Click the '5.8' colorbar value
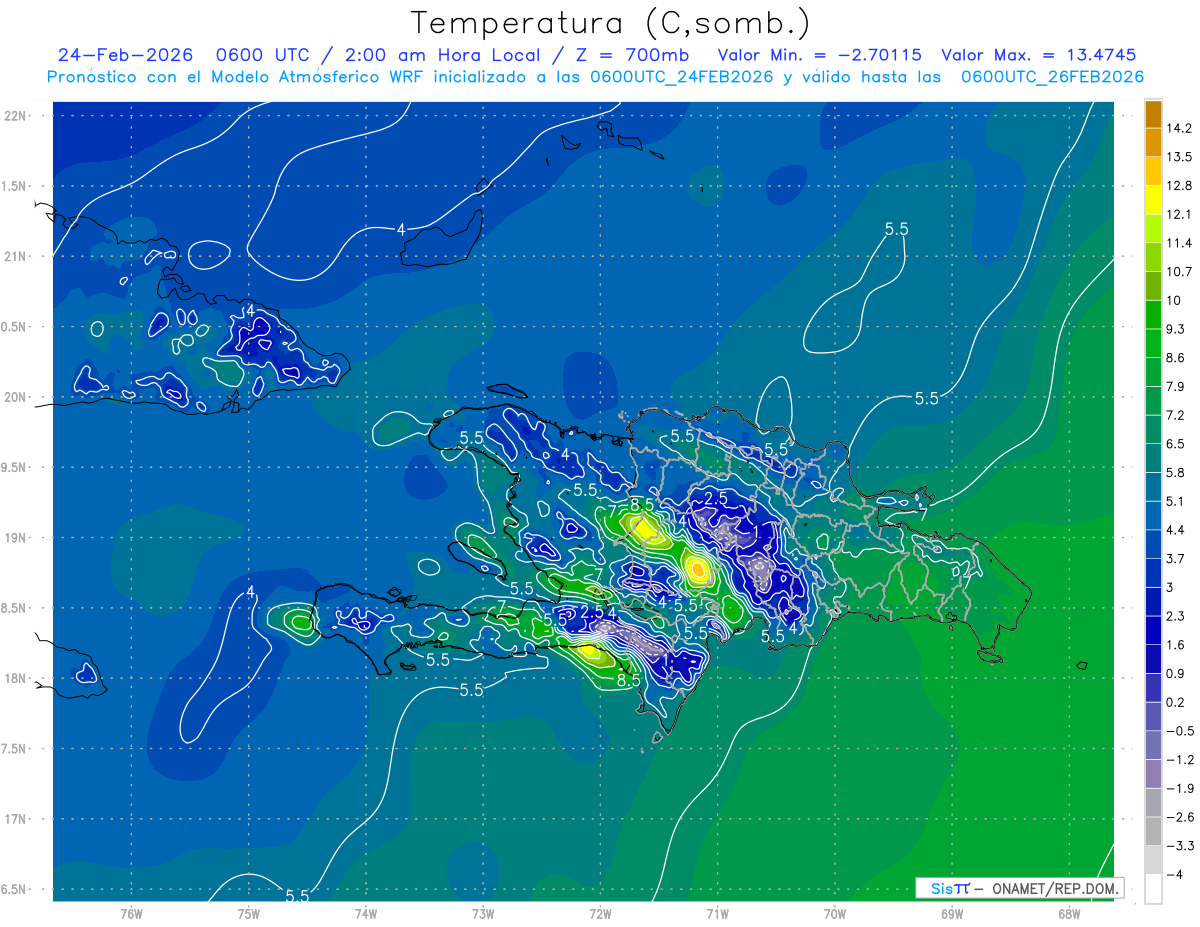This screenshot has height=927, width=1200. point(1176,472)
